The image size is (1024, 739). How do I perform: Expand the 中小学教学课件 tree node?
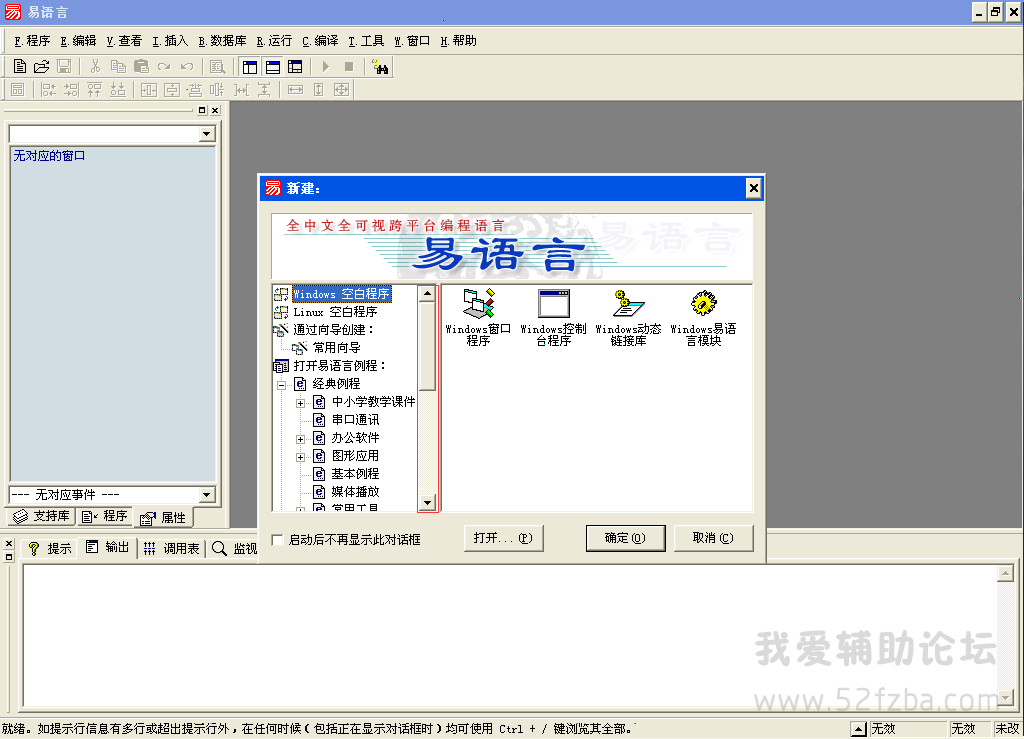coord(300,403)
